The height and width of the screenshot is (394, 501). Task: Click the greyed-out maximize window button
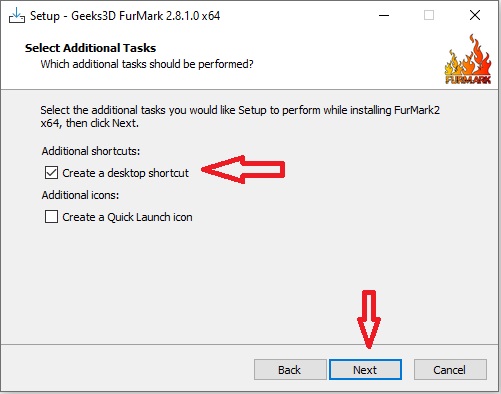pyautogui.click(x=429, y=15)
